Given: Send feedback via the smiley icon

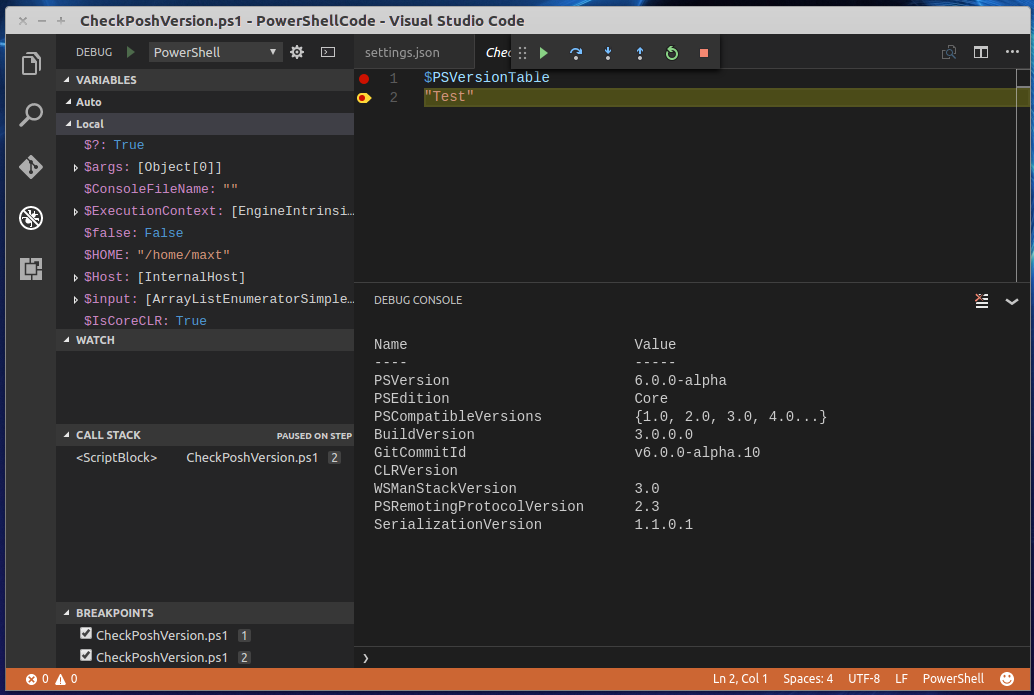Looking at the screenshot, I should [x=1007, y=679].
